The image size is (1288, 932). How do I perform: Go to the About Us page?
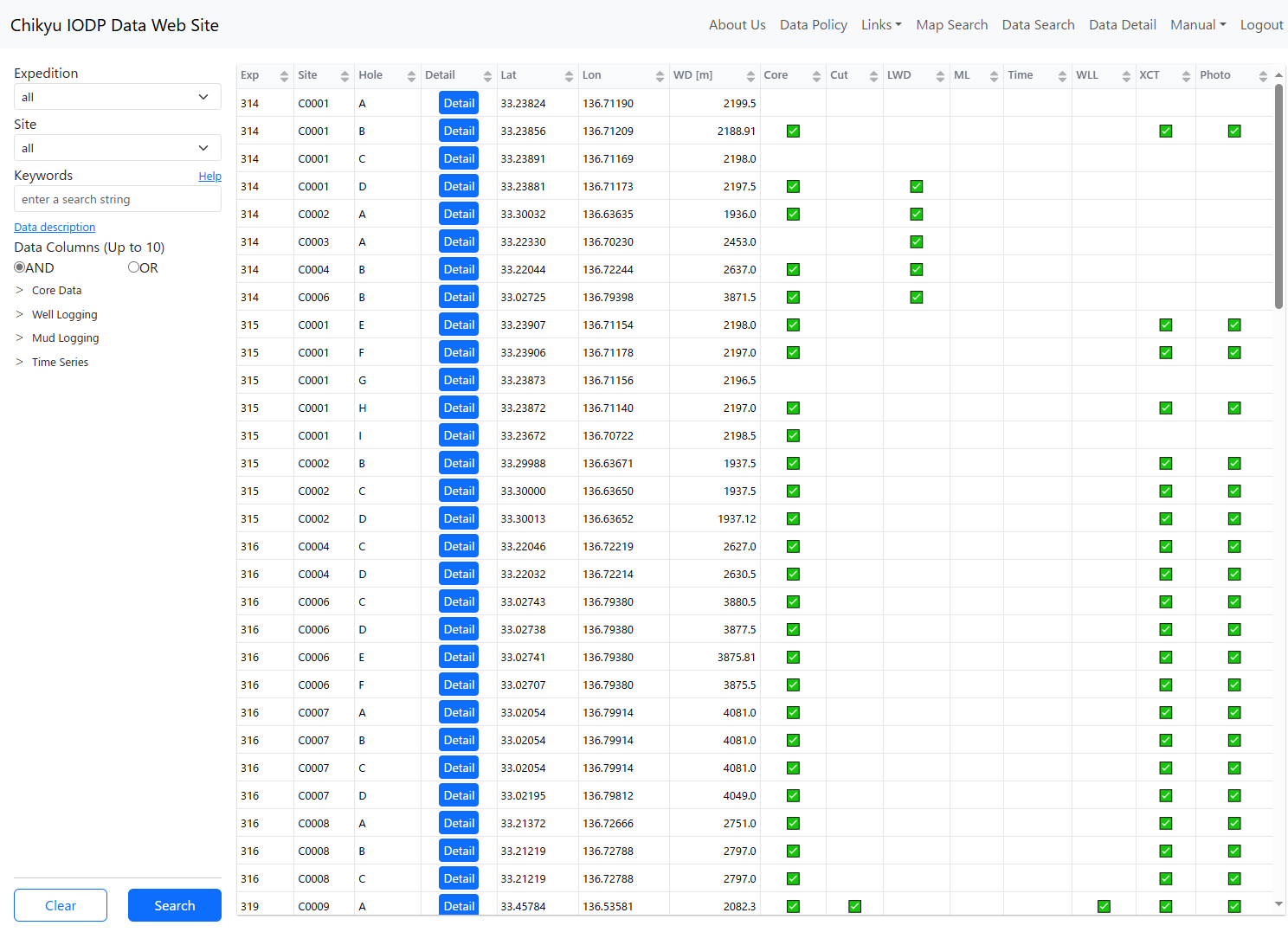737,25
